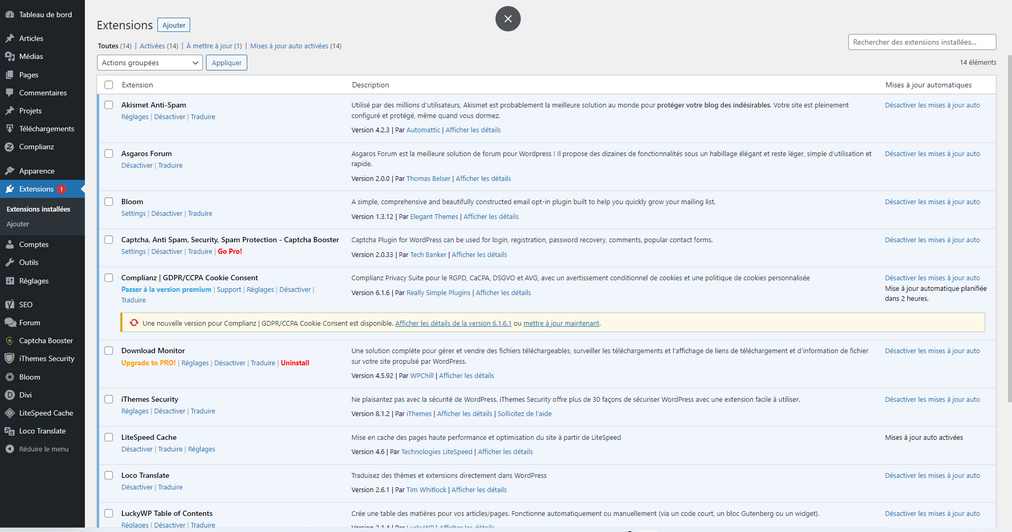Click Sollicitez de l'aide link for iThemes
This screenshot has height=532, width=1012.
click(x=525, y=414)
